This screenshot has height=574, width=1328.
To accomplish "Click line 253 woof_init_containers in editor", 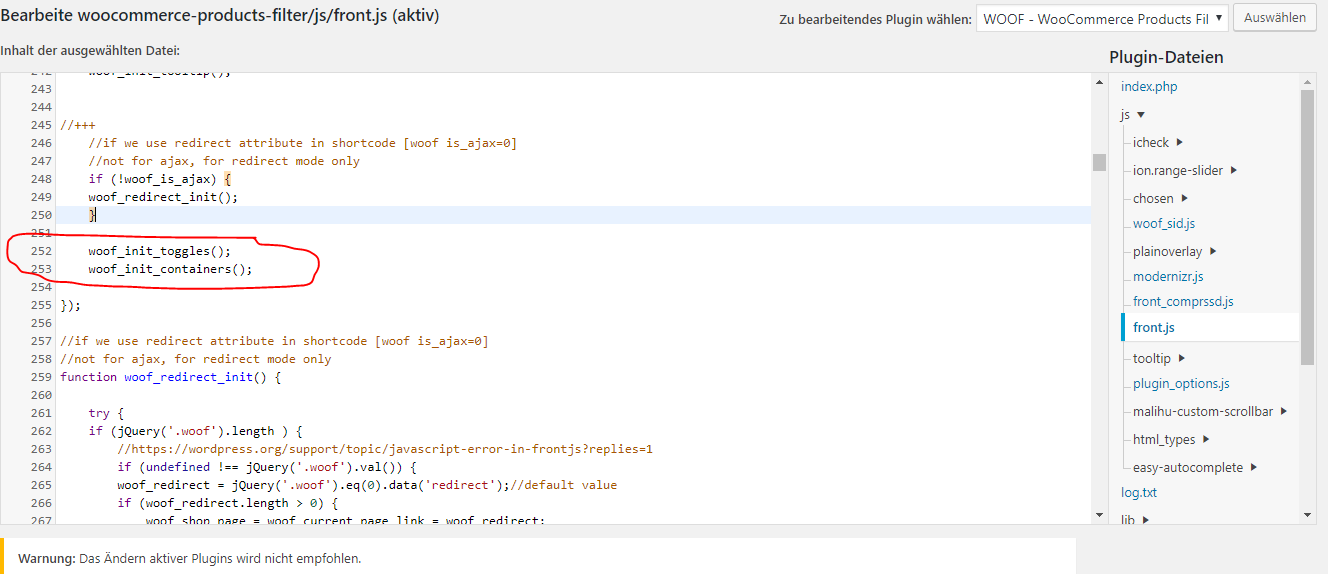I will click(x=170, y=269).
